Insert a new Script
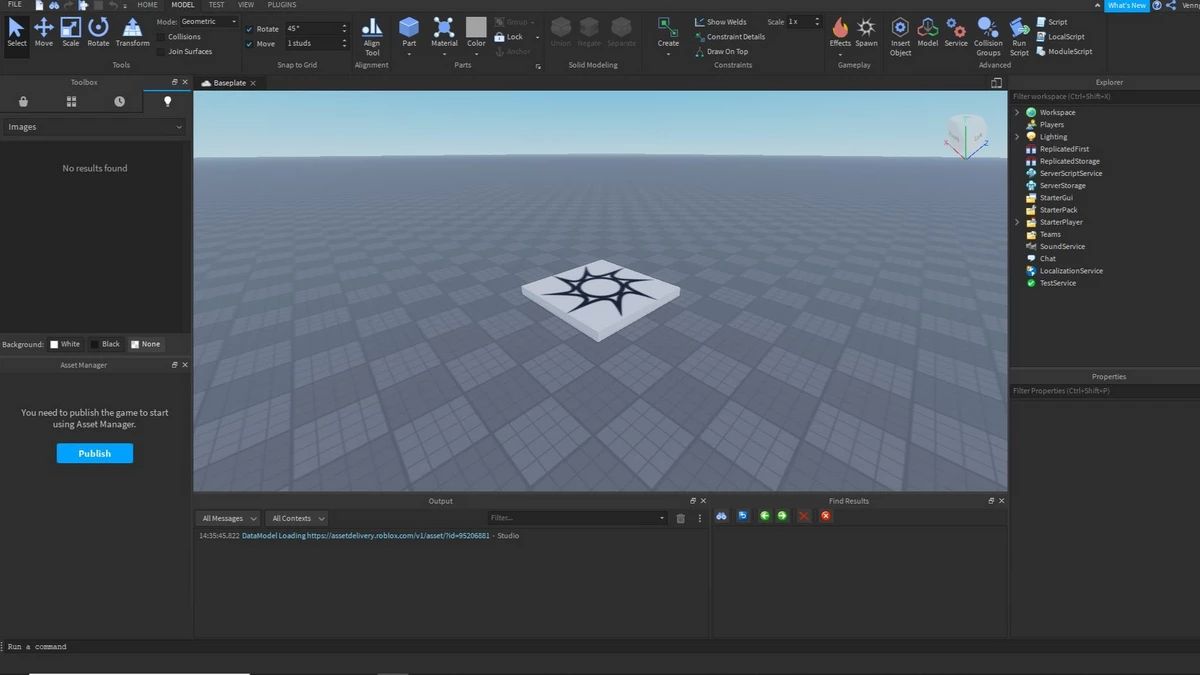1200x675 pixels. [x=1052, y=22]
